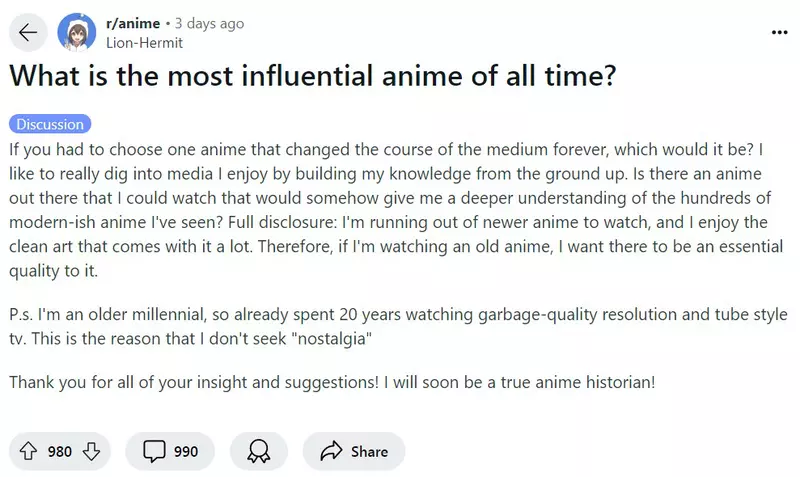Click the comment speech bubble icon
This screenshot has height=477, width=800.
coord(154,451)
